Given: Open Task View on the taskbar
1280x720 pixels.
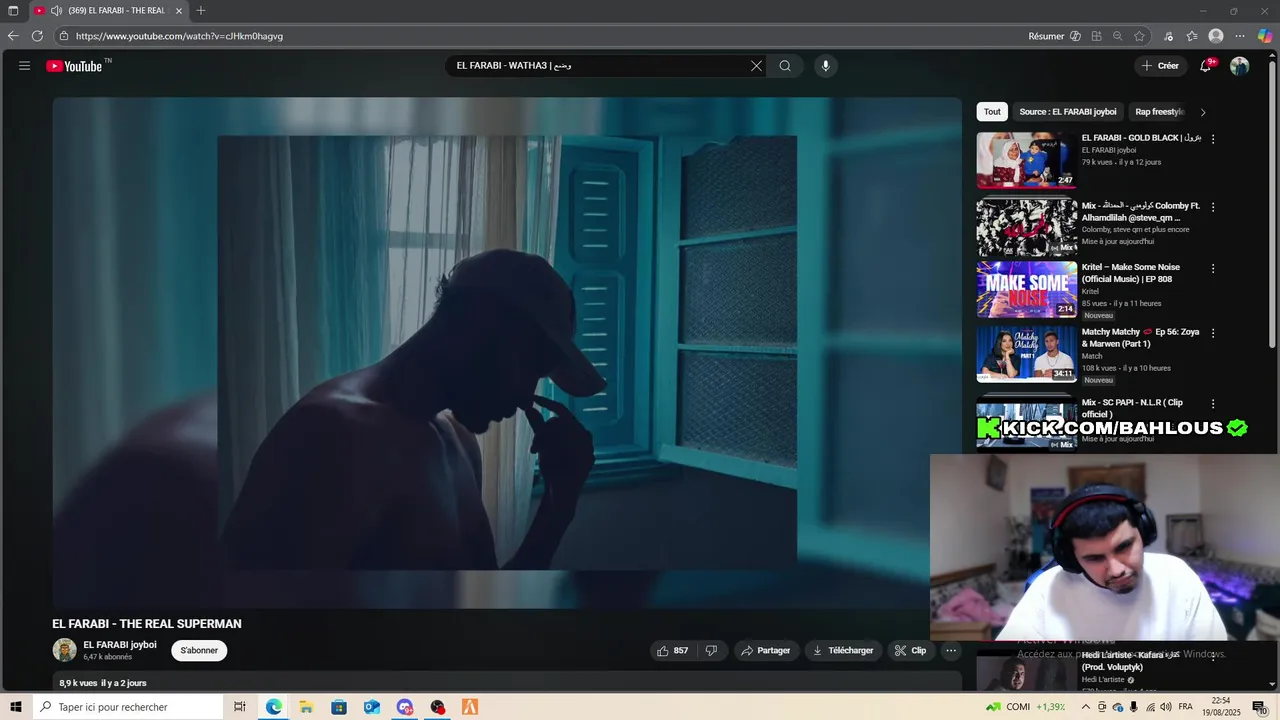Looking at the screenshot, I should (x=240, y=707).
